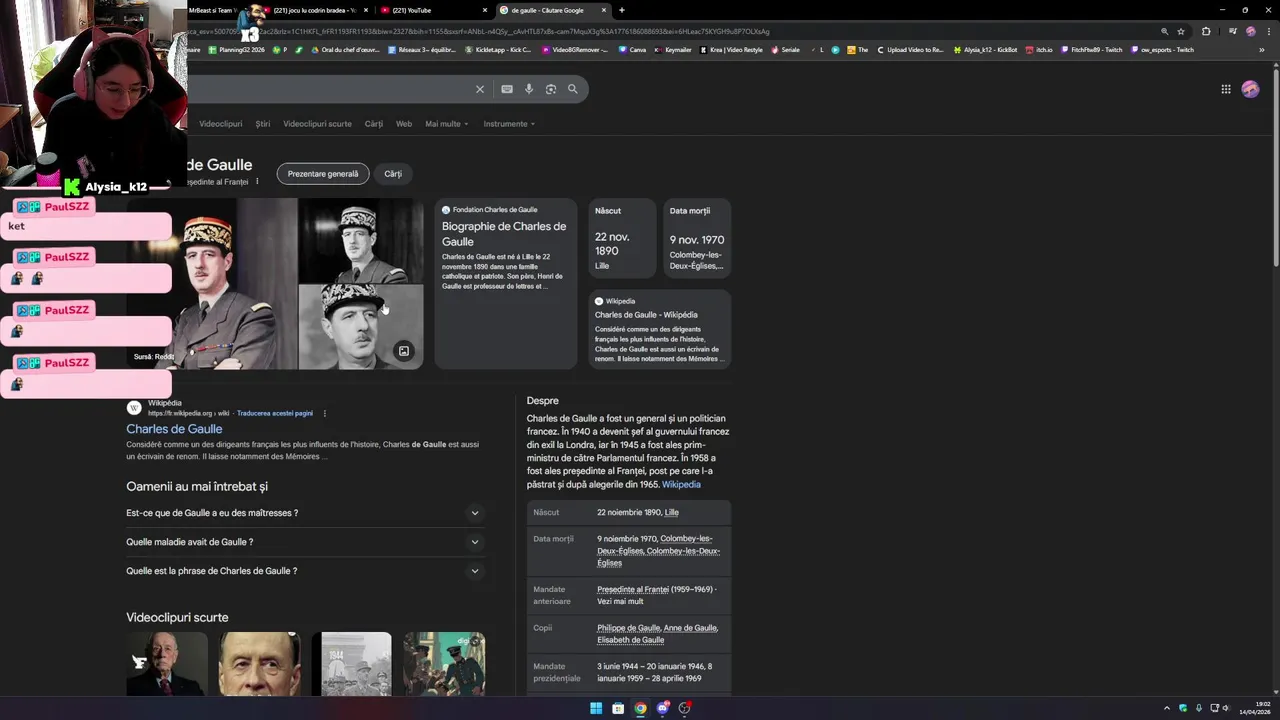Open the 'Instrumente' tools dropdown
Screen dimensions: 1280x720
coord(509,124)
